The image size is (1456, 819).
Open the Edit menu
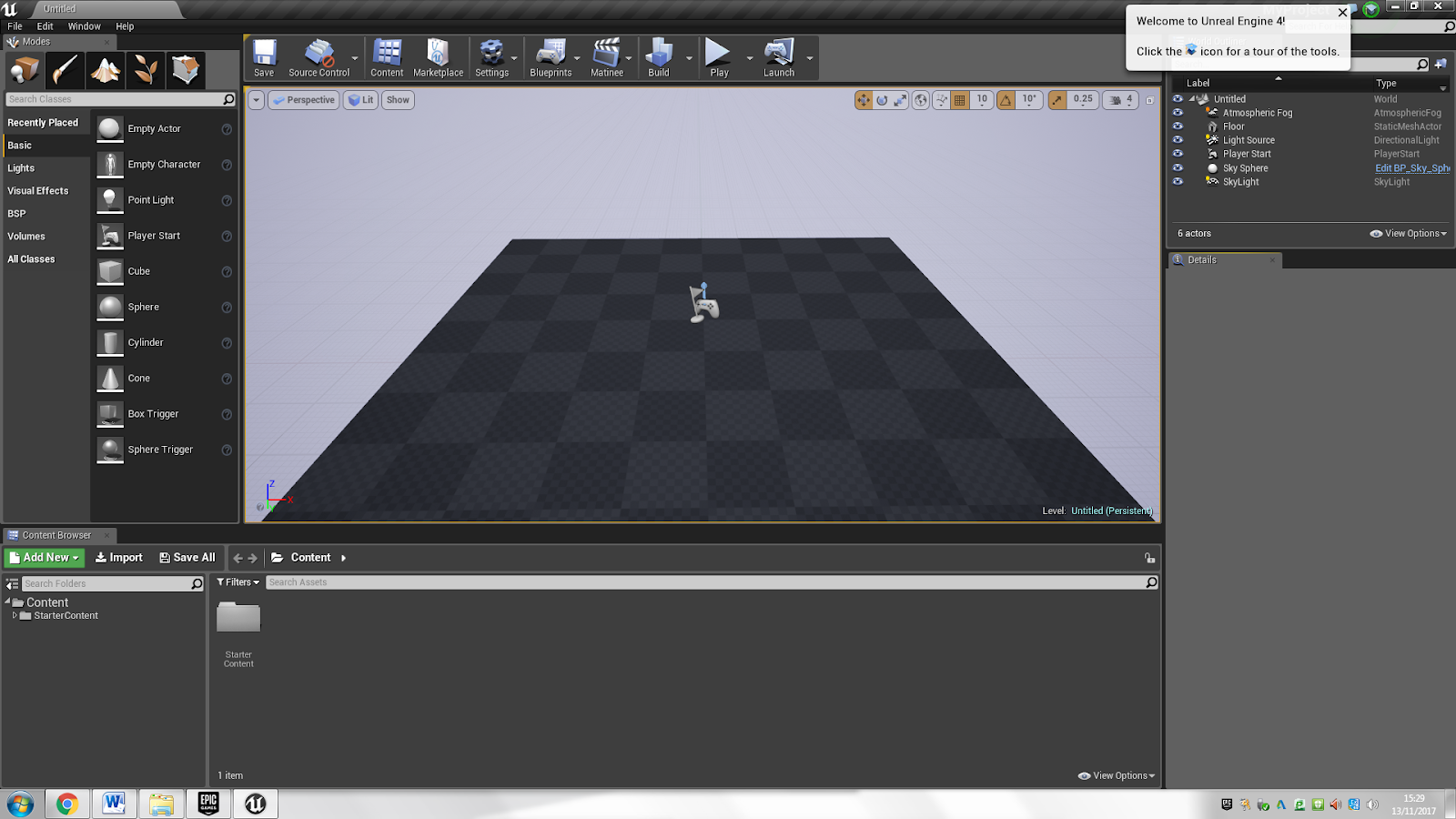point(45,26)
